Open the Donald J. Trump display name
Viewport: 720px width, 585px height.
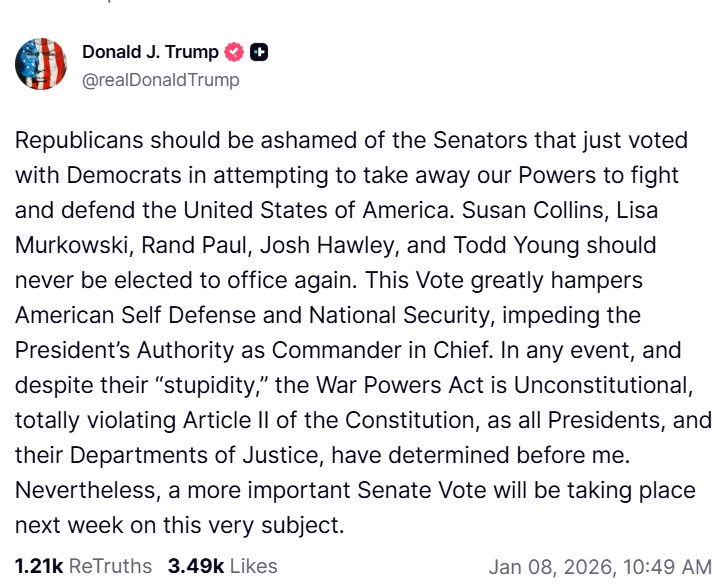pyautogui.click(x=150, y=53)
